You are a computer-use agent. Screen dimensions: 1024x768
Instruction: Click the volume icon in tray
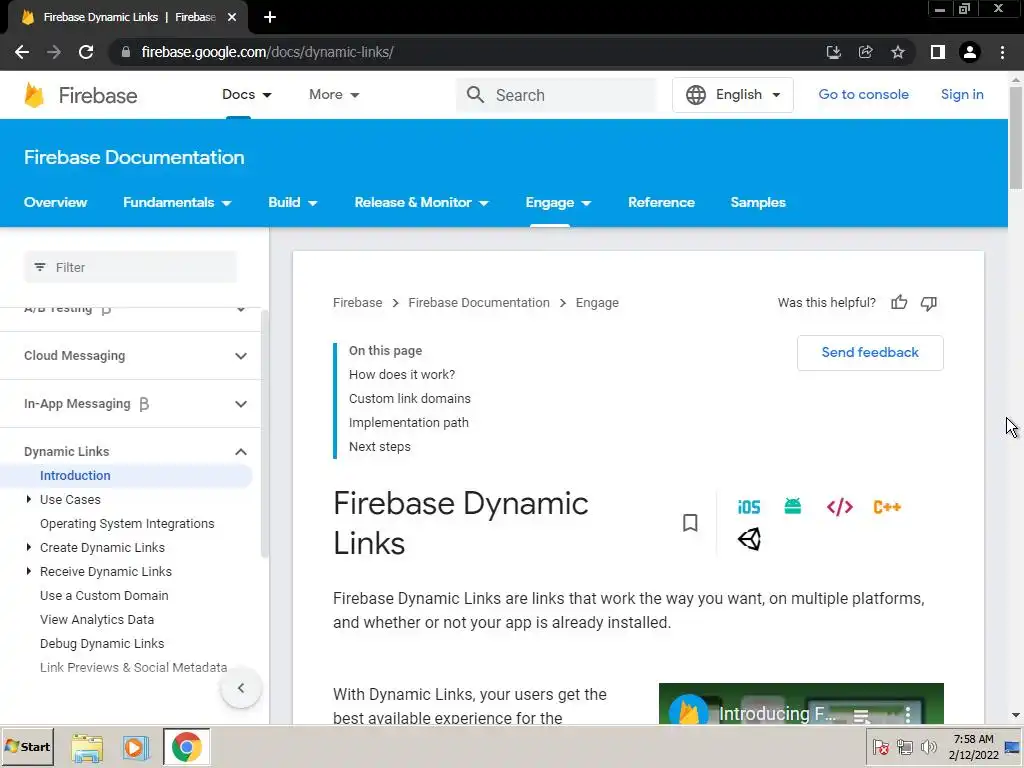click(928, 747)
